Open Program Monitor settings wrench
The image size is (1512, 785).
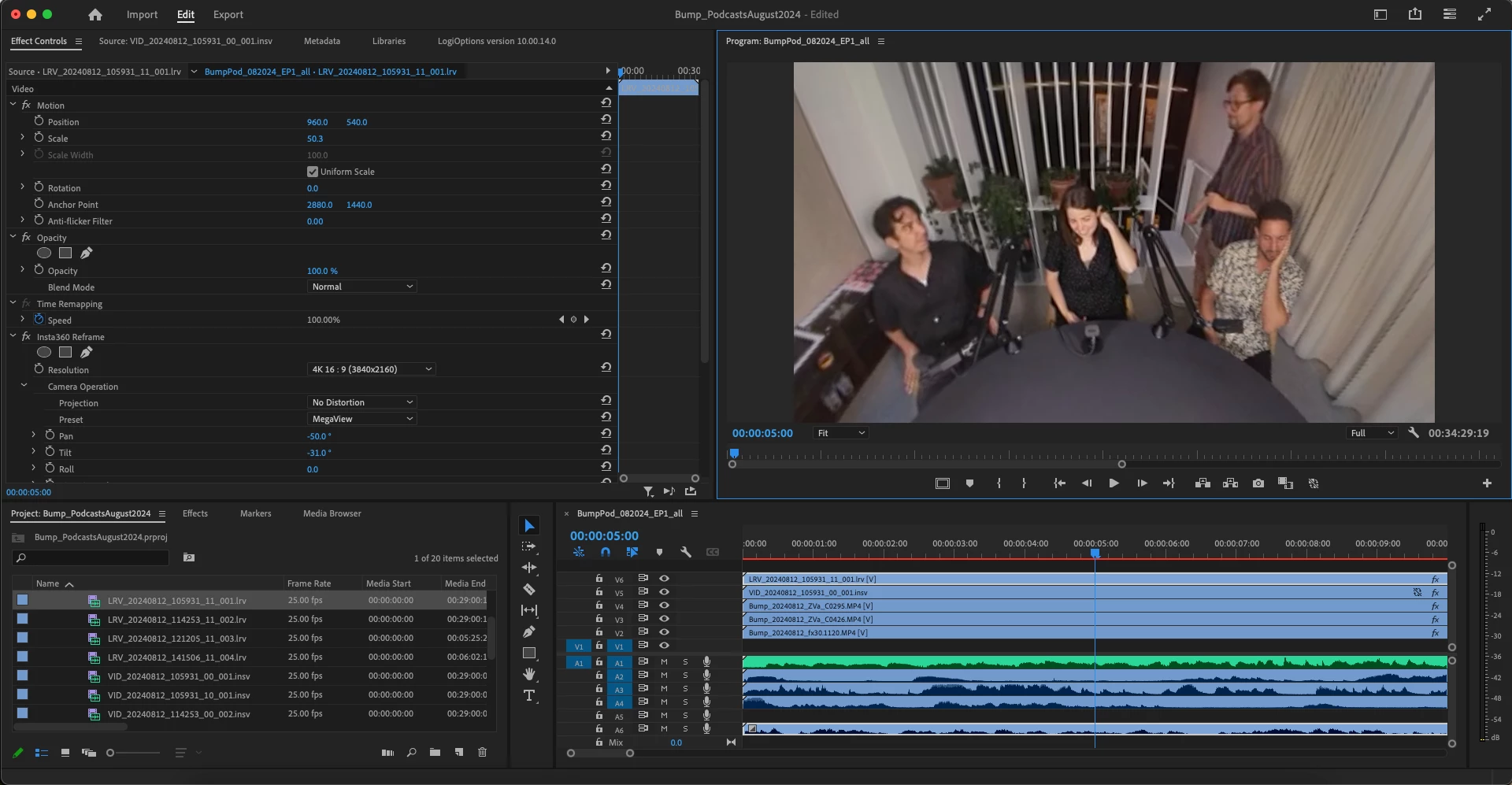click(1414, 433)
